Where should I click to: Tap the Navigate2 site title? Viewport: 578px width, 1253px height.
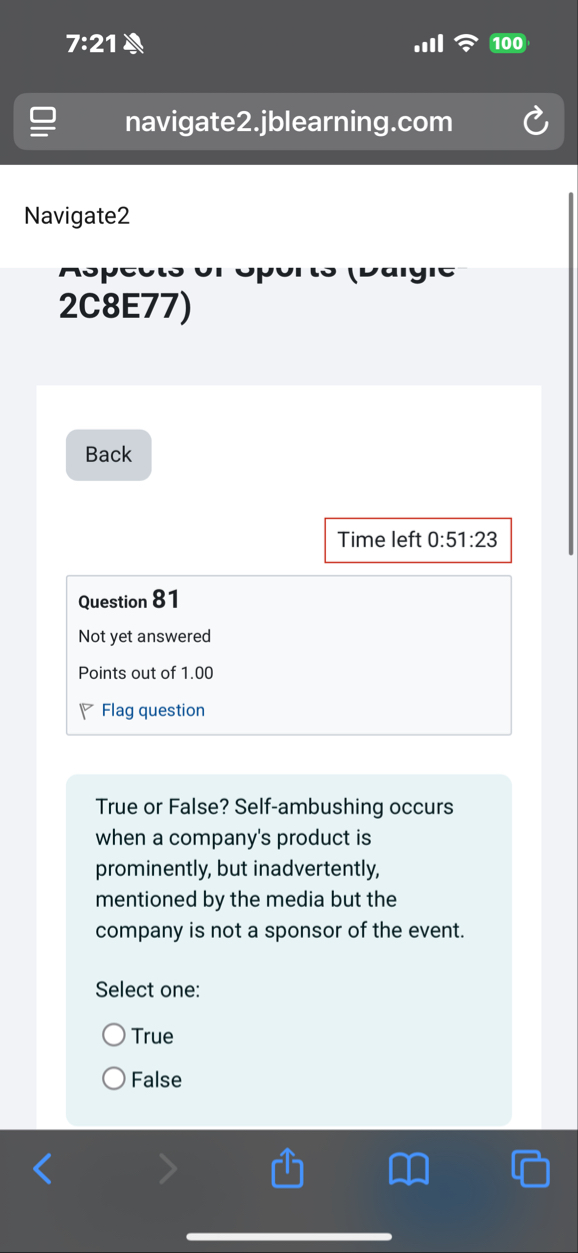tap(77, 215)
